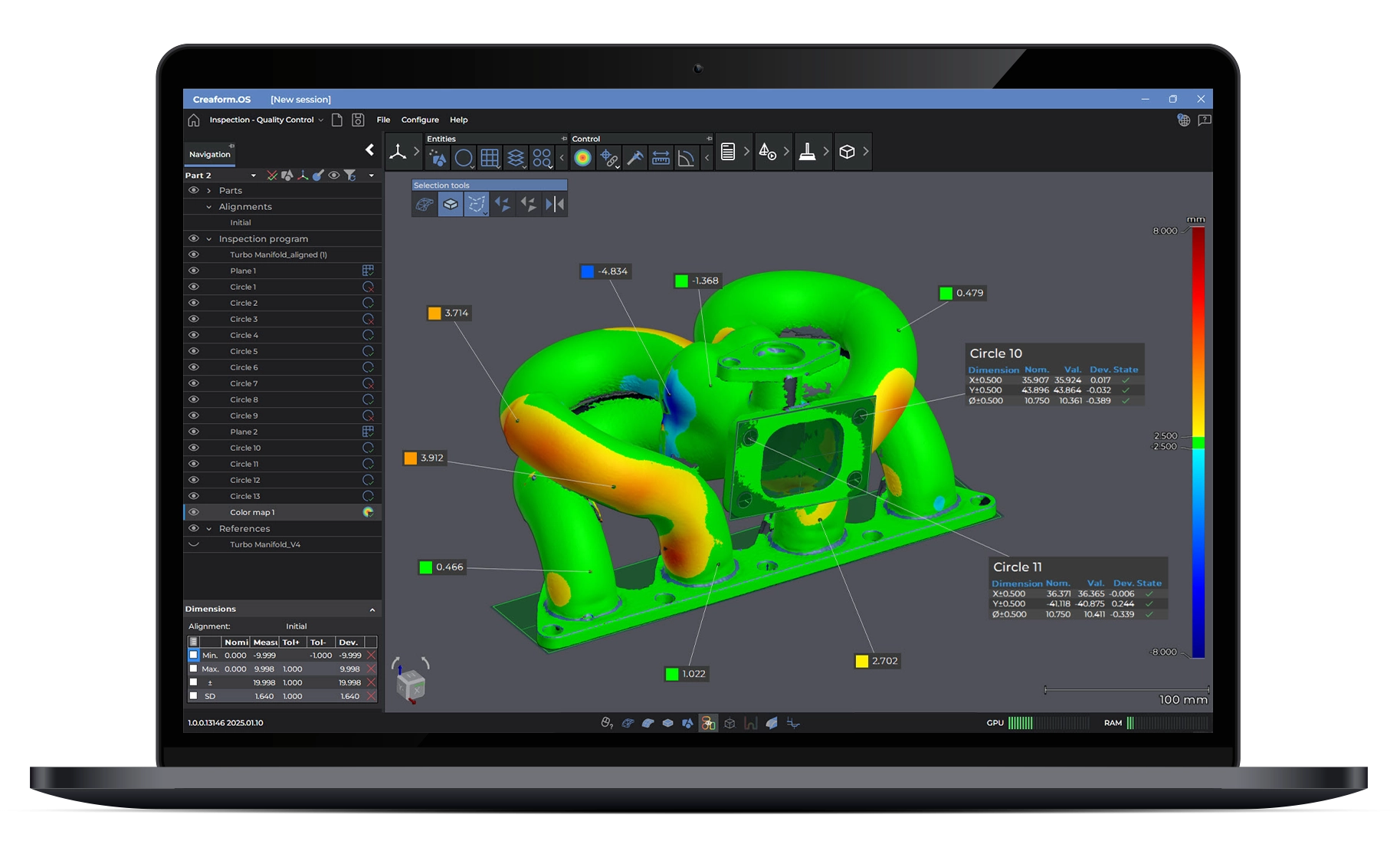This screenshot has width=1400, height=864.
Task: Open the Configure menu
Action: point(420,120)
